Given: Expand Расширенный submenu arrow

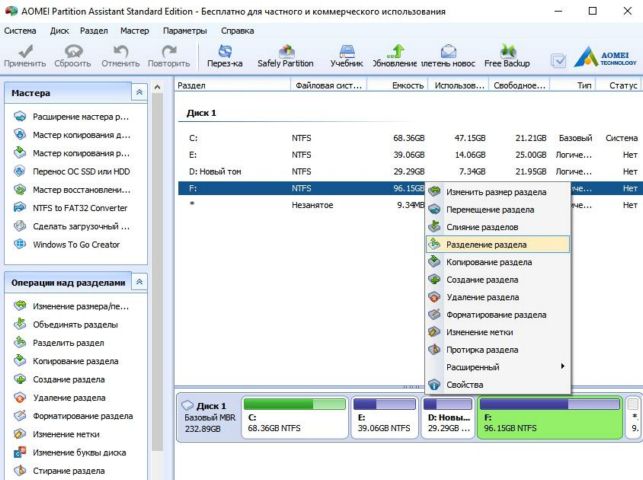Looking at the screenshot, I should [x=563, y=366].
